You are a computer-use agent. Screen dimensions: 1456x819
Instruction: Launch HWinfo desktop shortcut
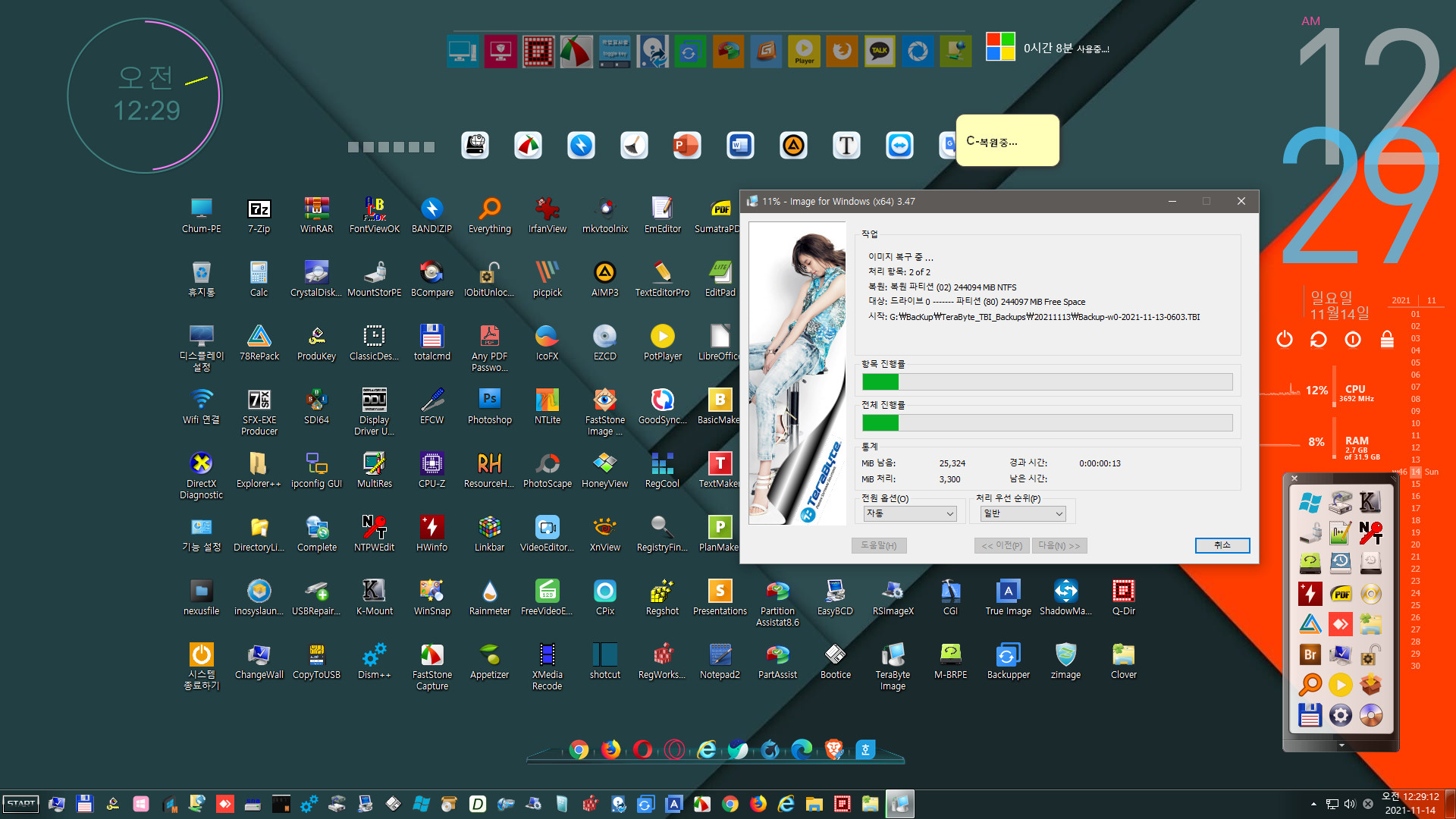(x=431, y=534)
